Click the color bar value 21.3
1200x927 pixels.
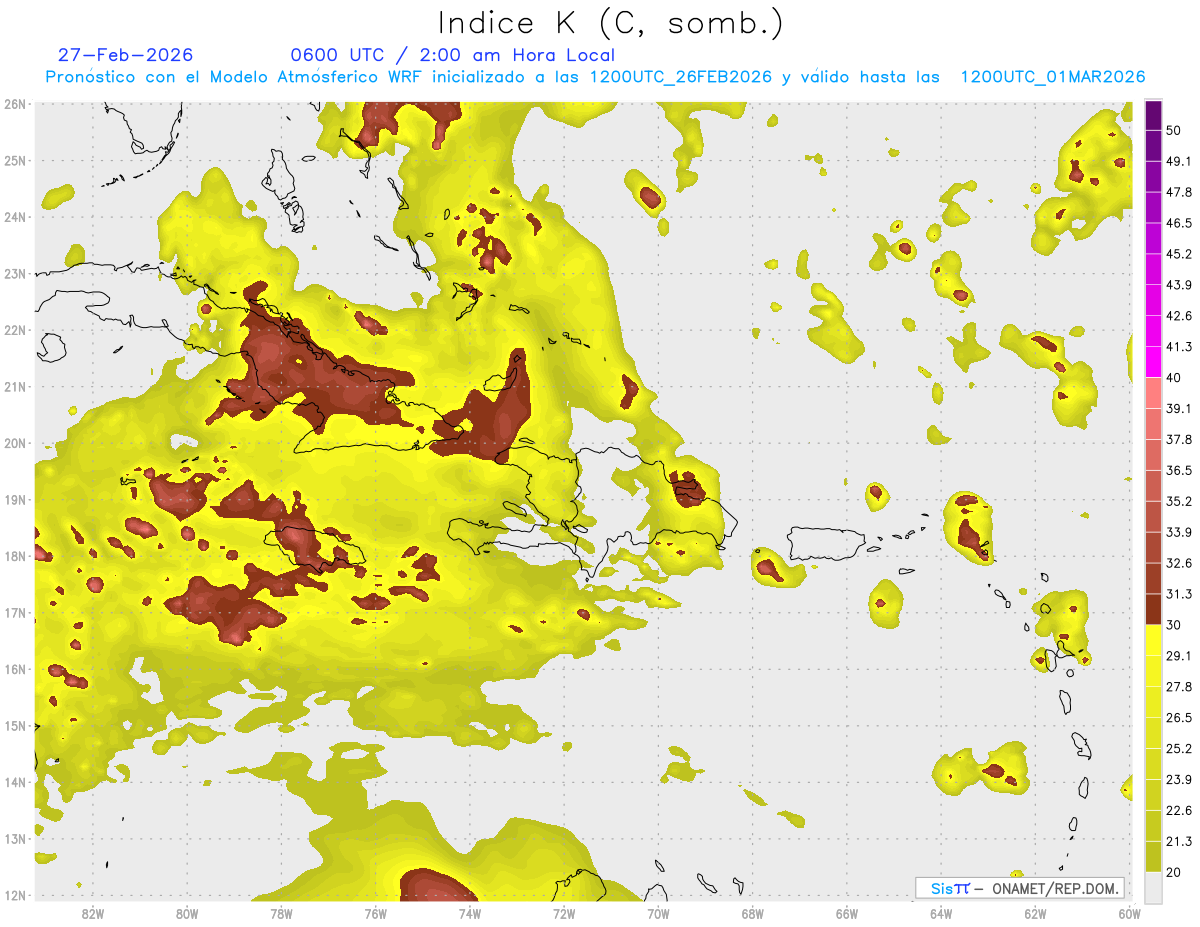click(1179, 842)
